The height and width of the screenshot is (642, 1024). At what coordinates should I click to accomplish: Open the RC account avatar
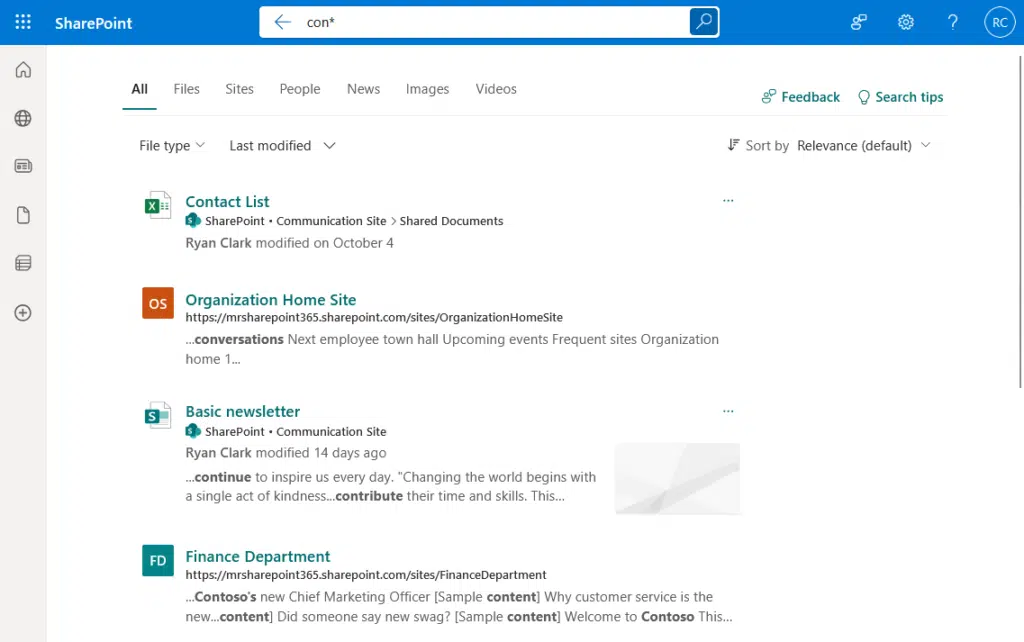pos(1000,22)
